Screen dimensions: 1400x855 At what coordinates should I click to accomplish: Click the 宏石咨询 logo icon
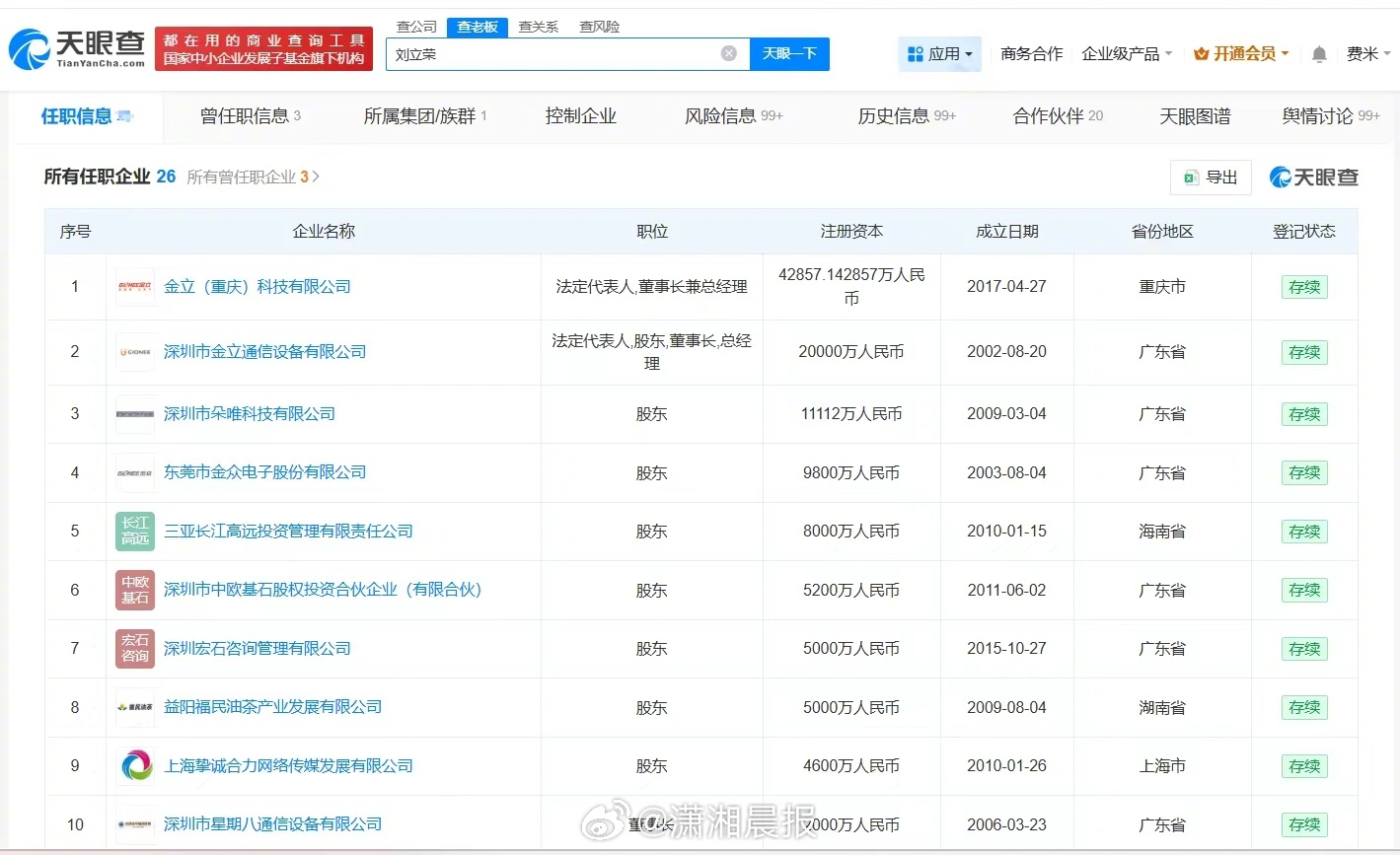134,648
